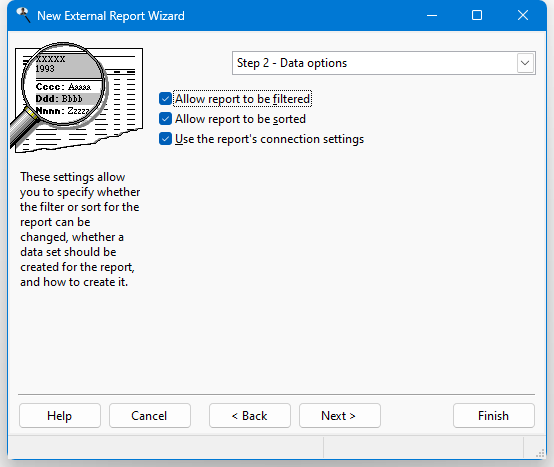Click the magnifying glass report illustration

tap(77, 98)
